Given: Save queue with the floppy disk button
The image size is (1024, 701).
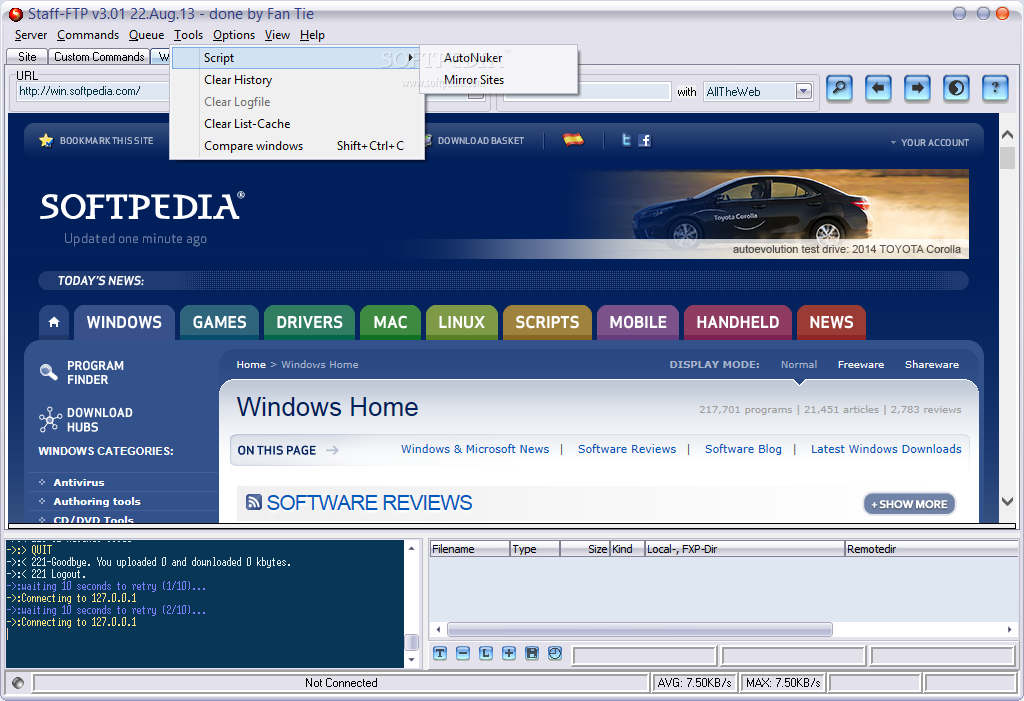Looking at the screenshot, I should pos(532,653).
